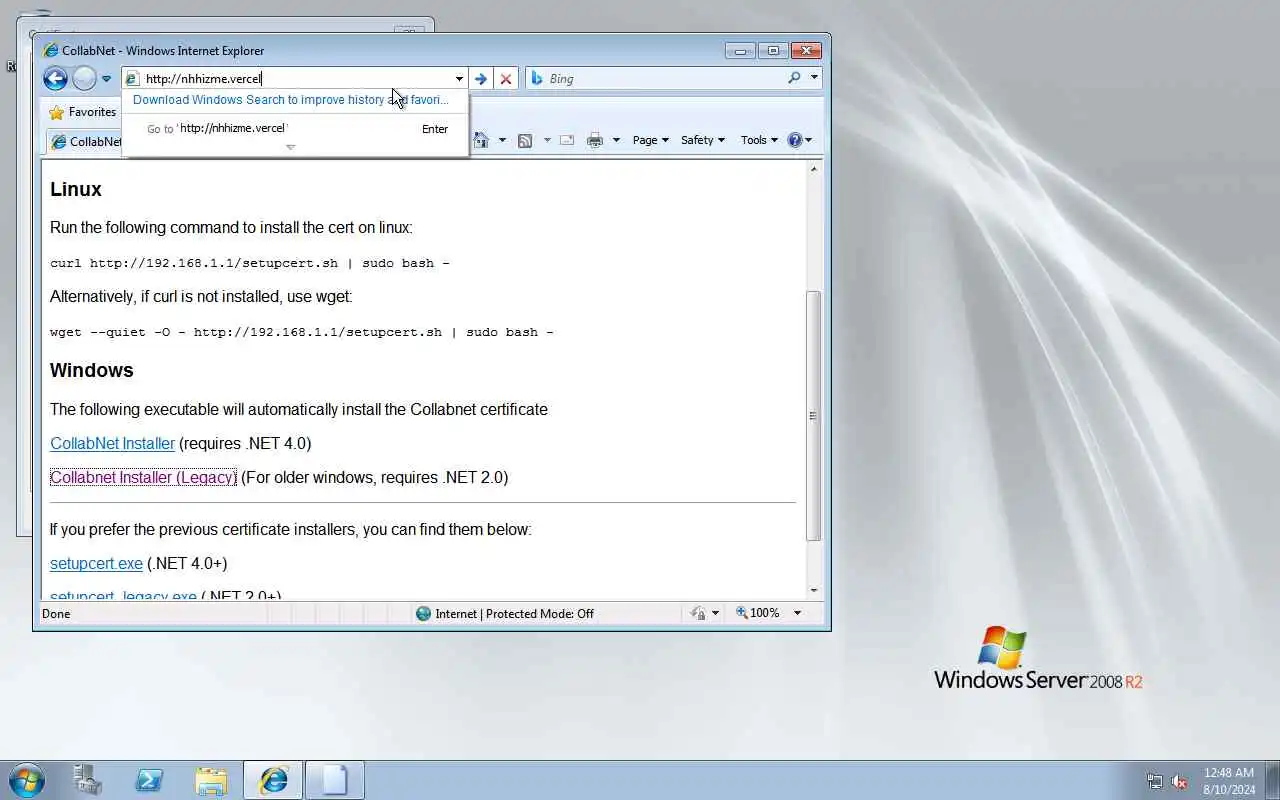Click the Read Mail envelope icon
Image resolution: width=1280 pixels, height=800 pixels.
coord(567,140)
